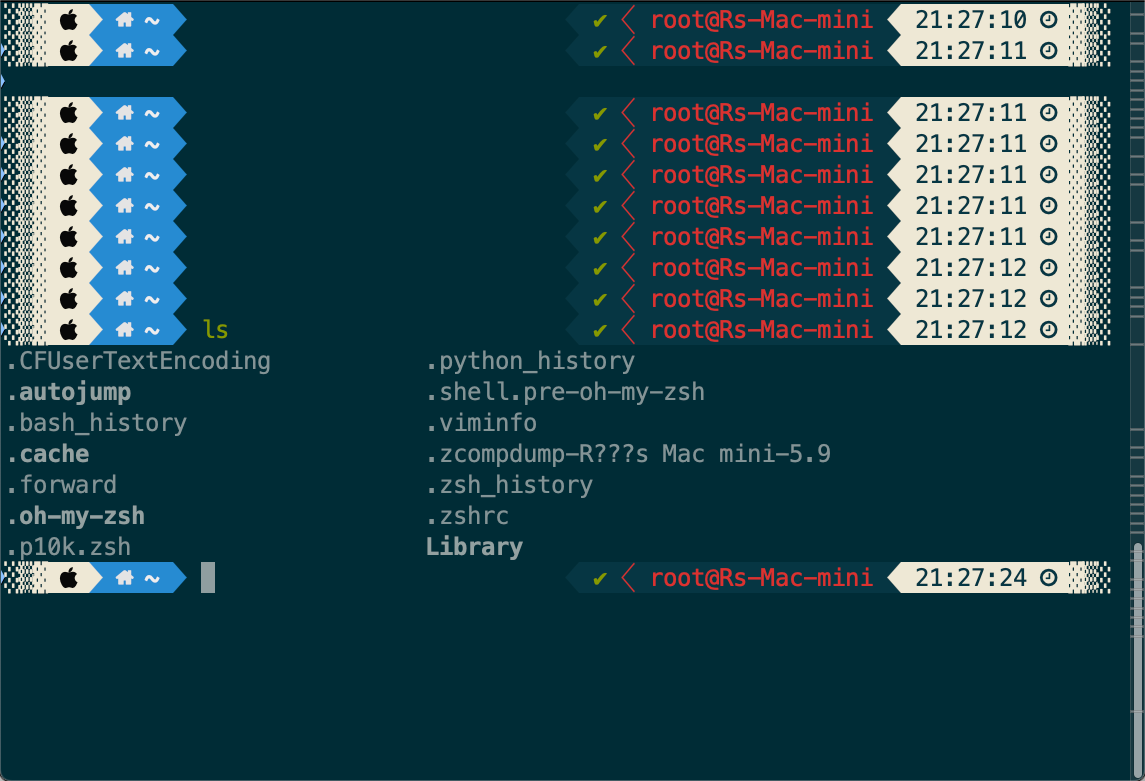
Task: Click the home icon on the 21:27:24 prompt
Action: 125,578
